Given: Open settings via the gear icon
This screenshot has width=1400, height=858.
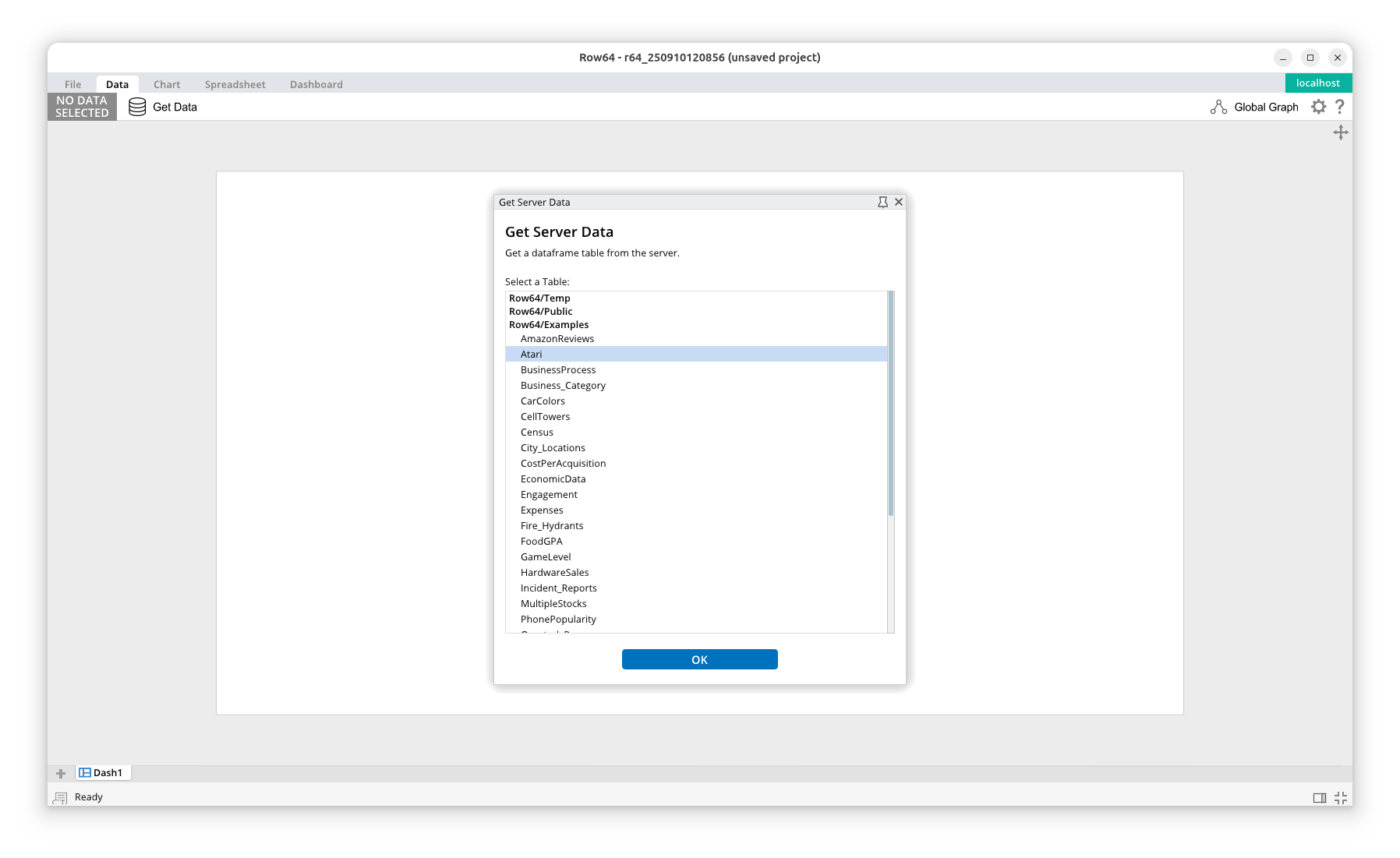Looking at the screenshot, I should click(1318, 107).
